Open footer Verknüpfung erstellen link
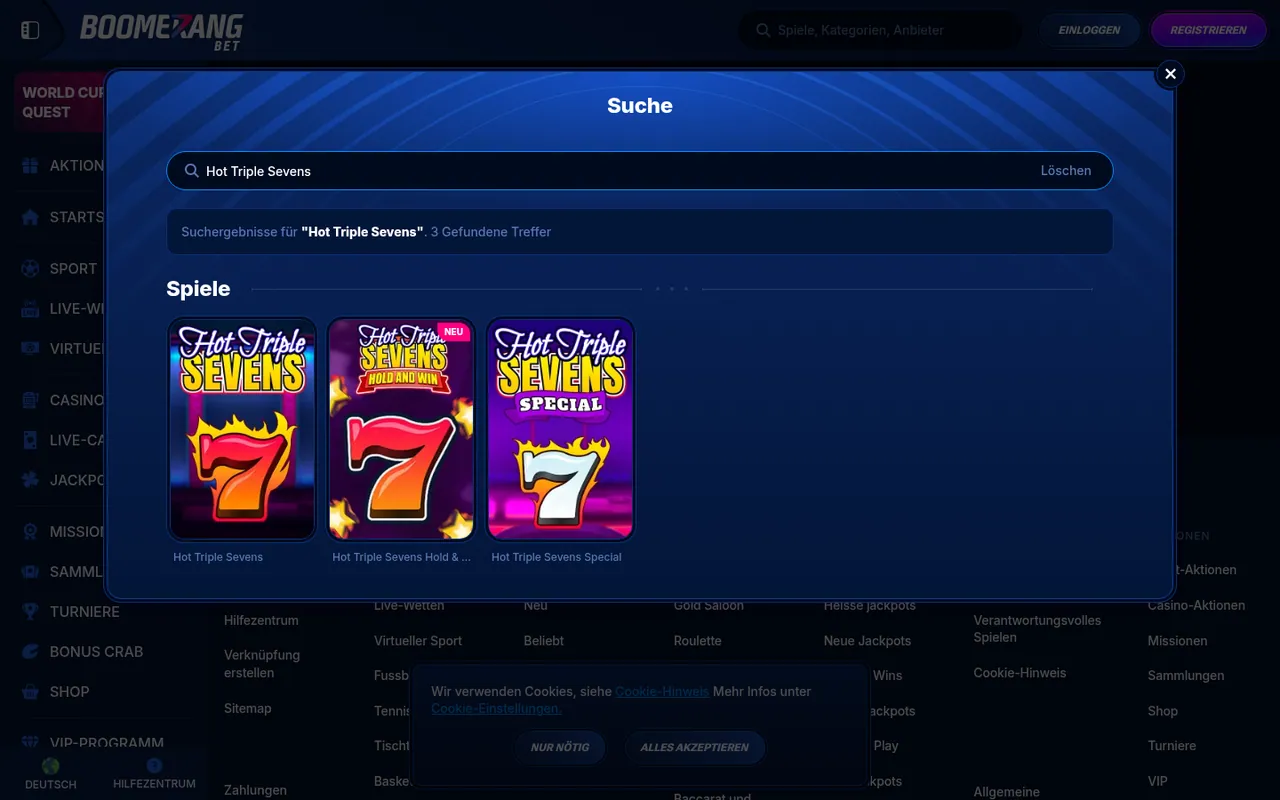 coord(262,664)
